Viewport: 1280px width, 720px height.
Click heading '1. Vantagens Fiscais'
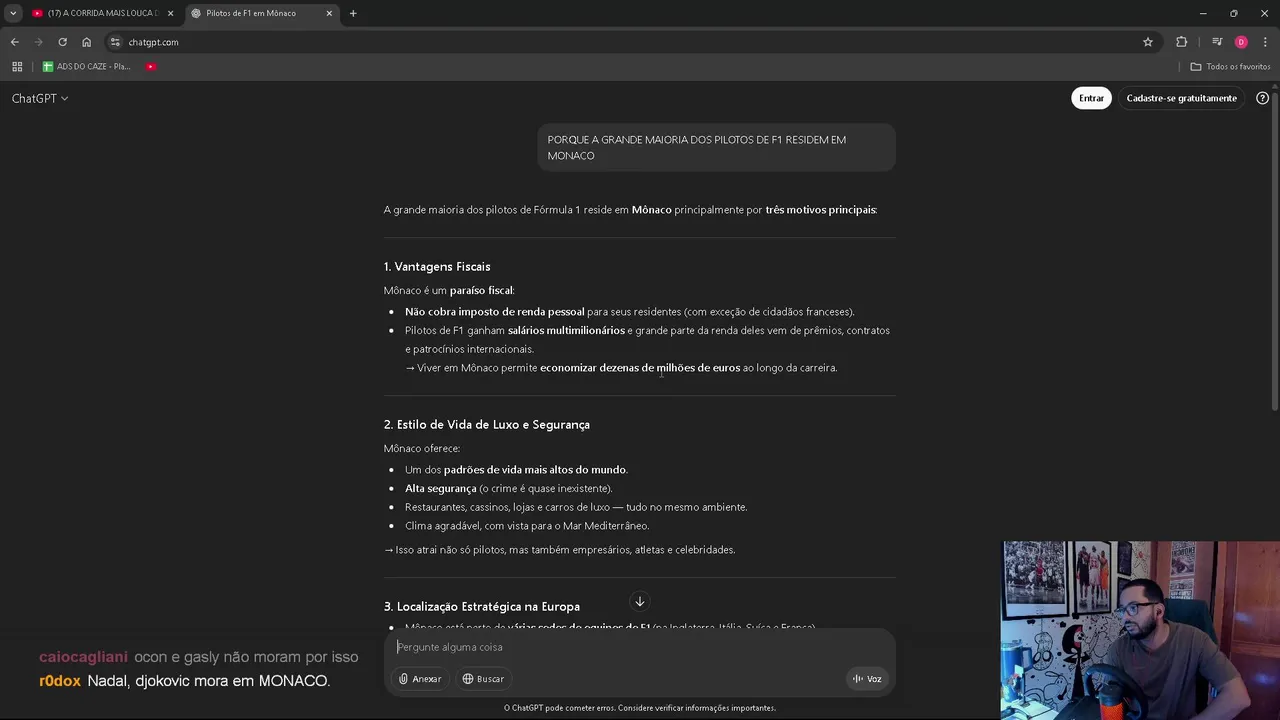tap(437, 267)
